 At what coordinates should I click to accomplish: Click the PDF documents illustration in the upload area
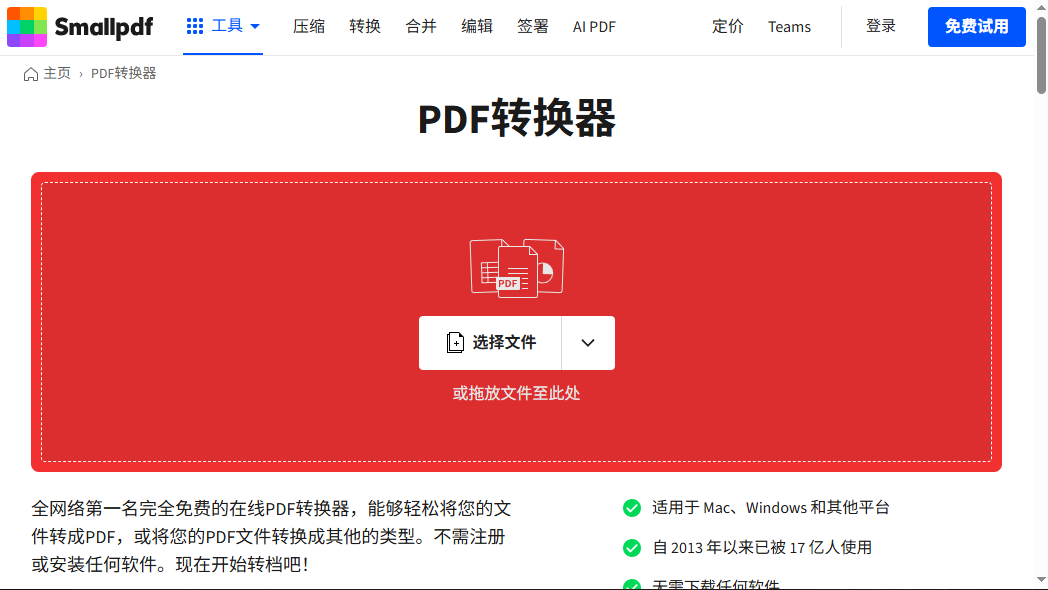click(517, 267)
